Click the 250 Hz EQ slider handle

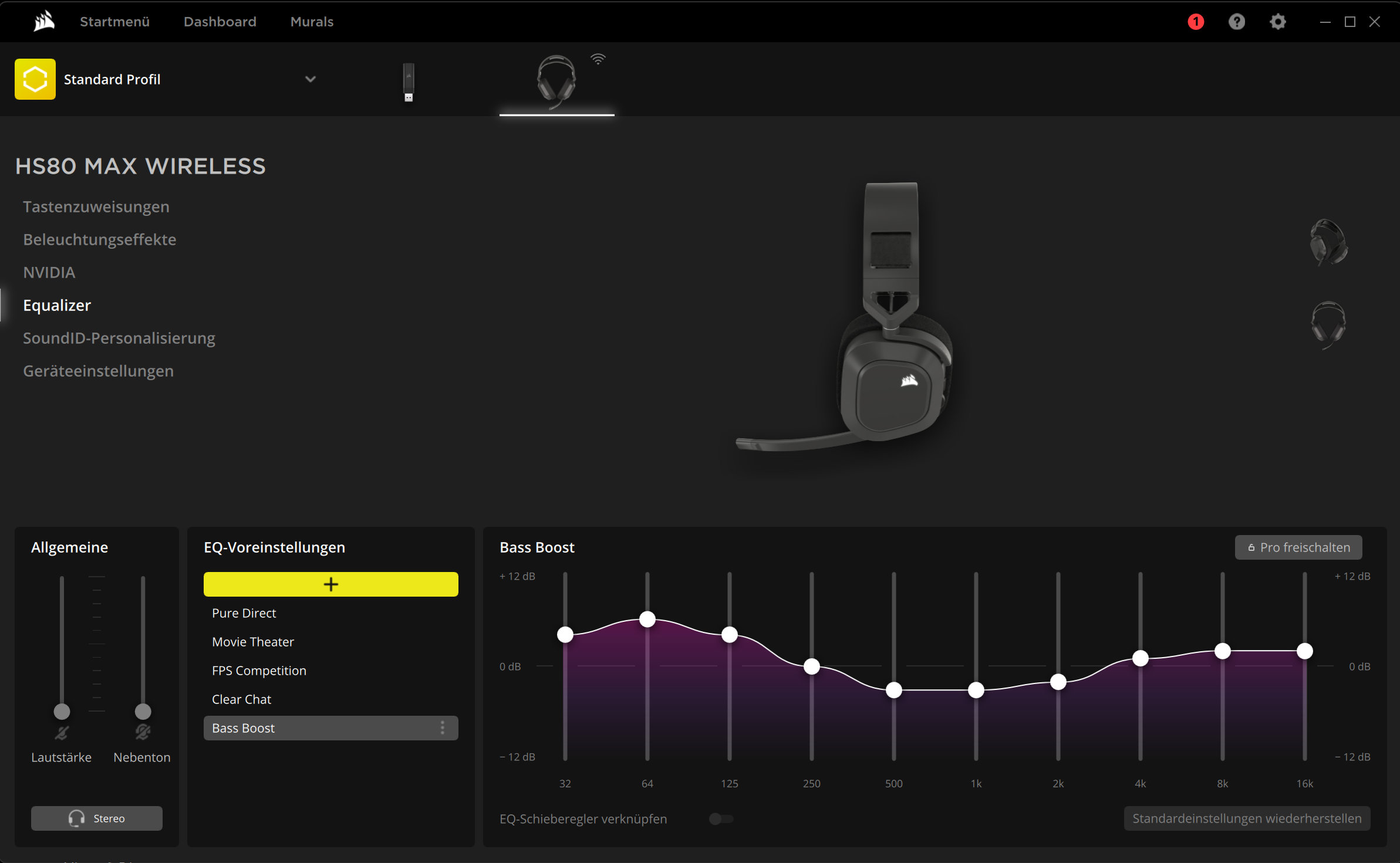click(812, 666)
